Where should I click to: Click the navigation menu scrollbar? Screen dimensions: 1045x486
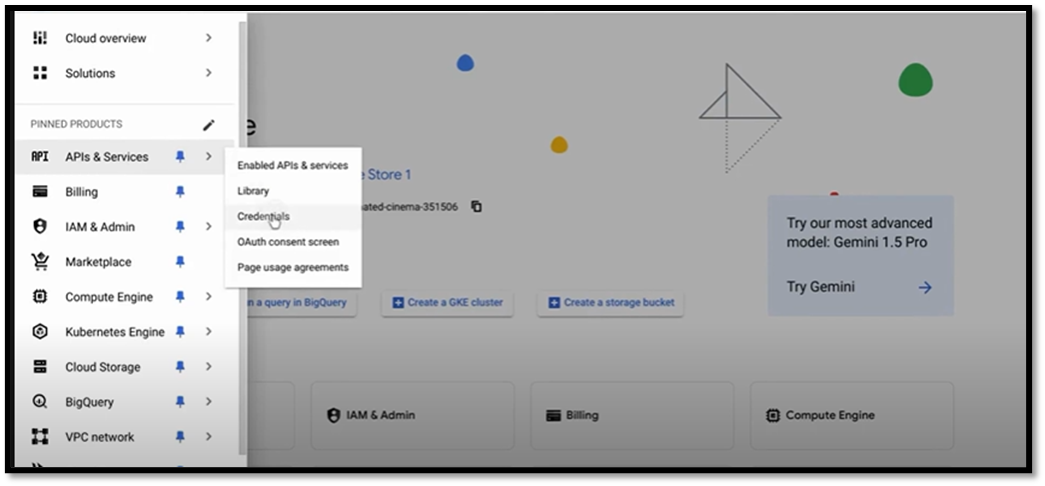[243, 237]
